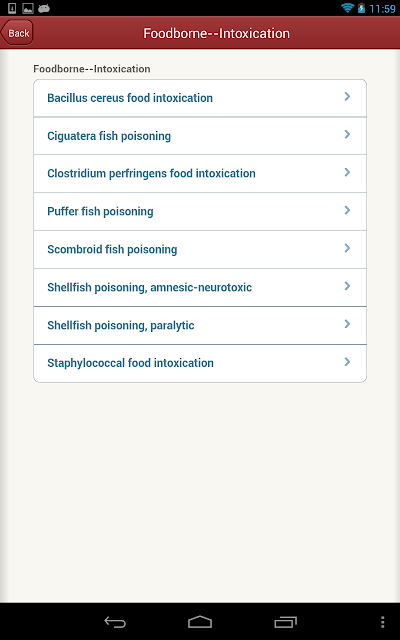Screen dimensions: 400x640
Task: Open Shellfish poisoning, amnesic-neurotoxic entry
Action: tap(200, 287)
